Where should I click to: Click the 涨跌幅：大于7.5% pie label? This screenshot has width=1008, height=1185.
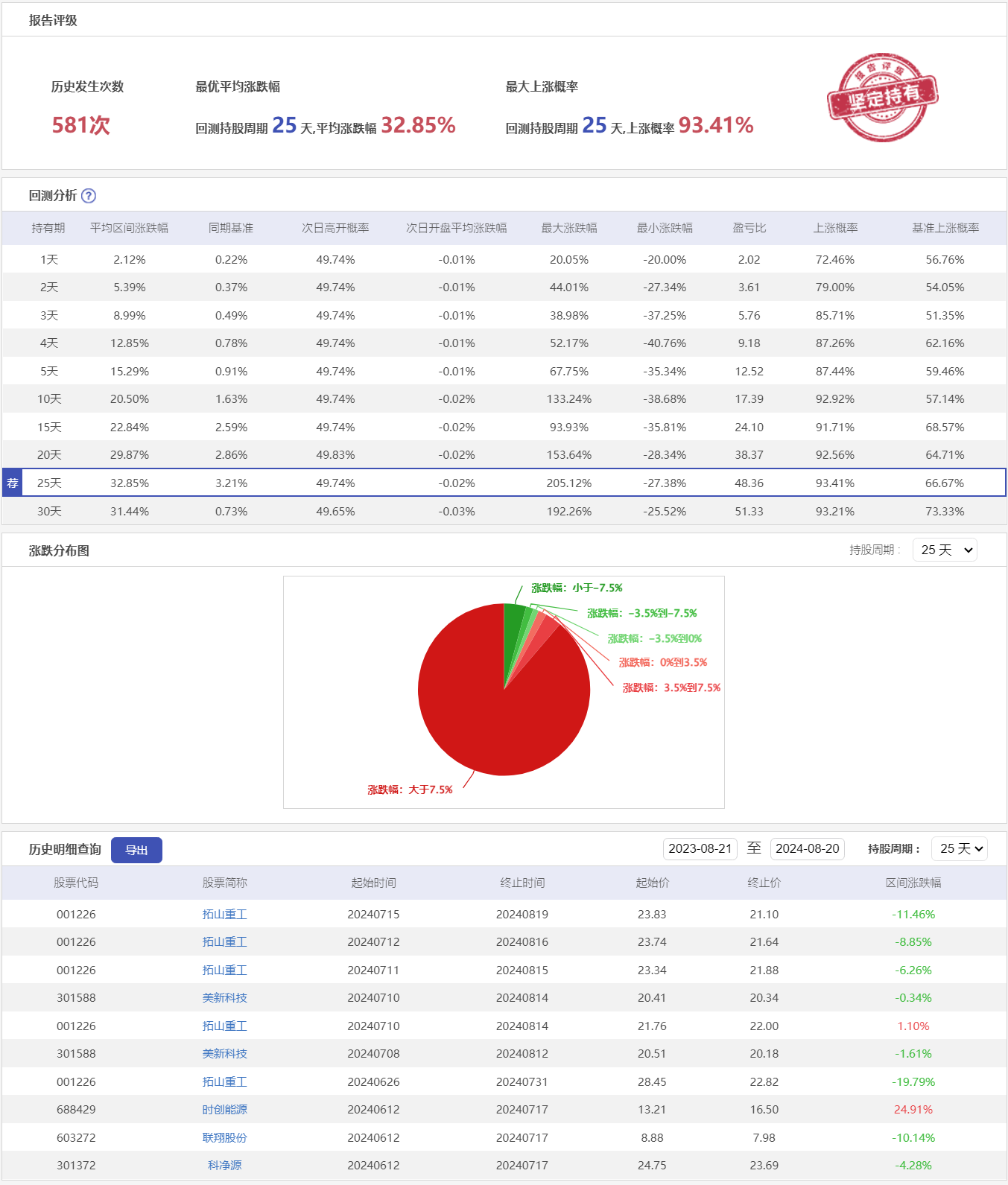(x=410, y=790)
